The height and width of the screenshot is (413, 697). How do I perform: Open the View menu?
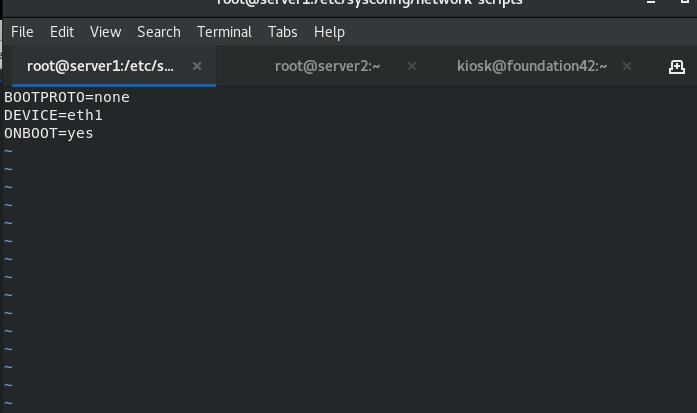(105, 32)
